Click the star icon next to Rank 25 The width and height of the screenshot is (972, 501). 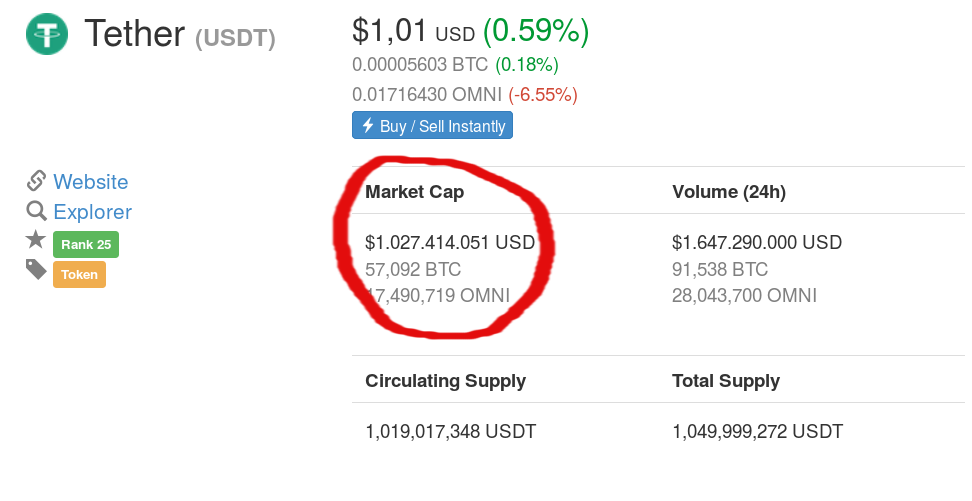(36, 239)
